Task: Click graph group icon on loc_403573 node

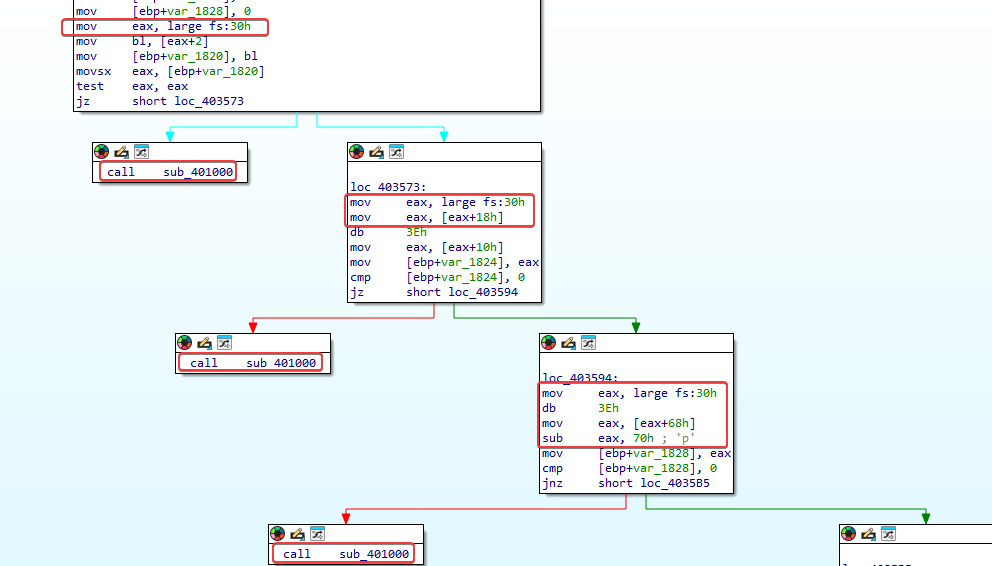Action: tap(396, 152)
